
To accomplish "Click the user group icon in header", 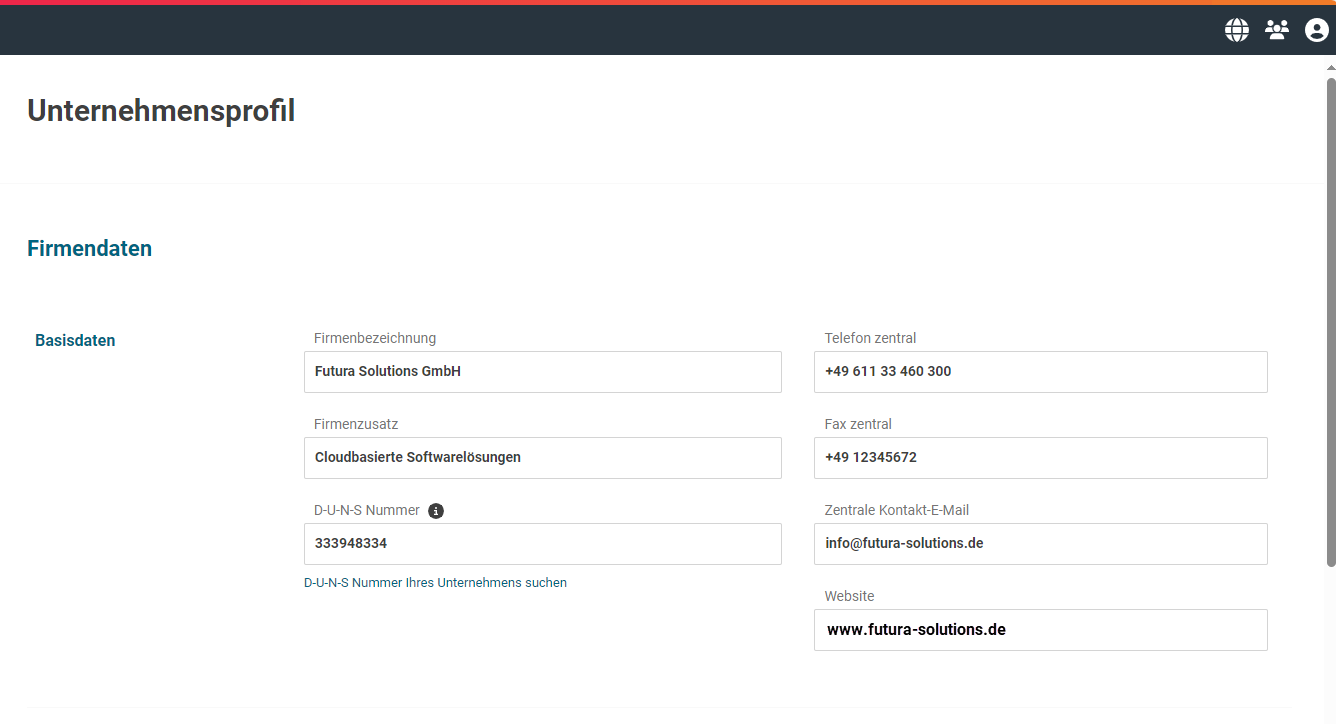I will pos(1277,30).
